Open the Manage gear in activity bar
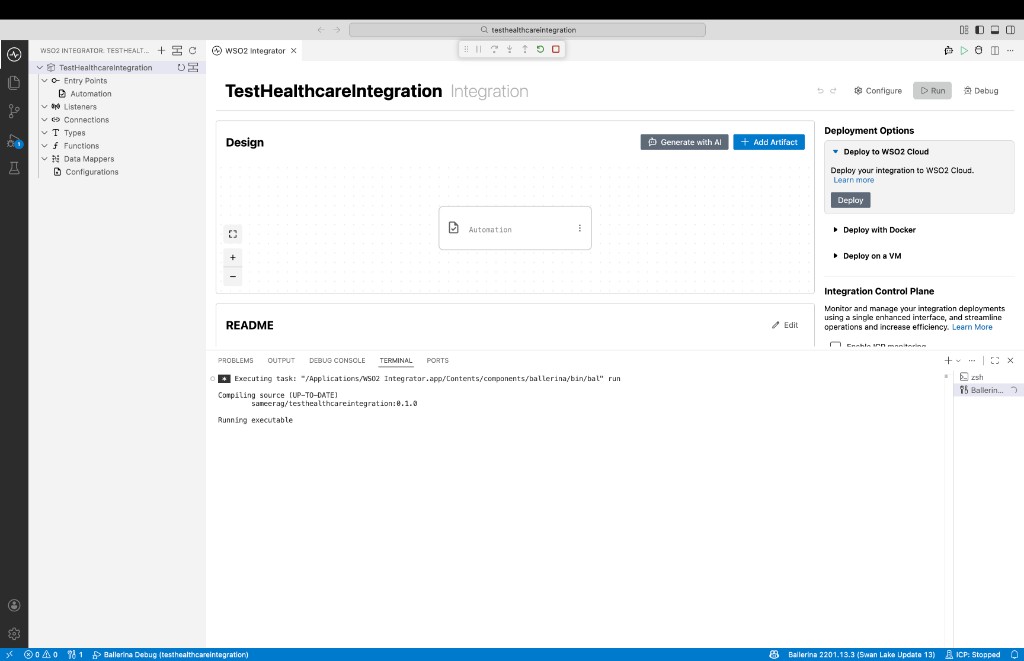Viewport: 1024px width, 661px height. (x=14, y=634)
